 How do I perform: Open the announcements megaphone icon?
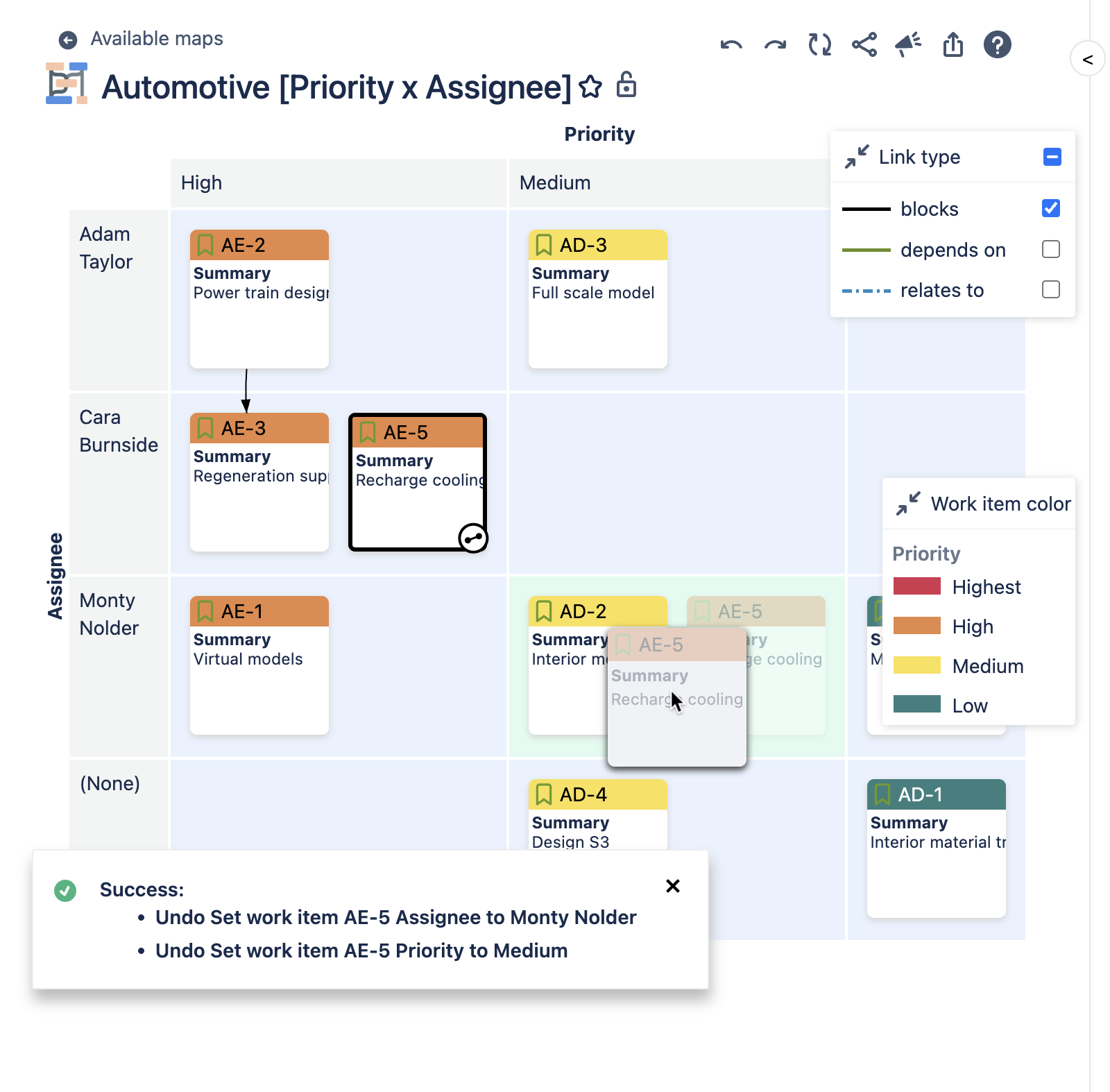pos(908,44)
